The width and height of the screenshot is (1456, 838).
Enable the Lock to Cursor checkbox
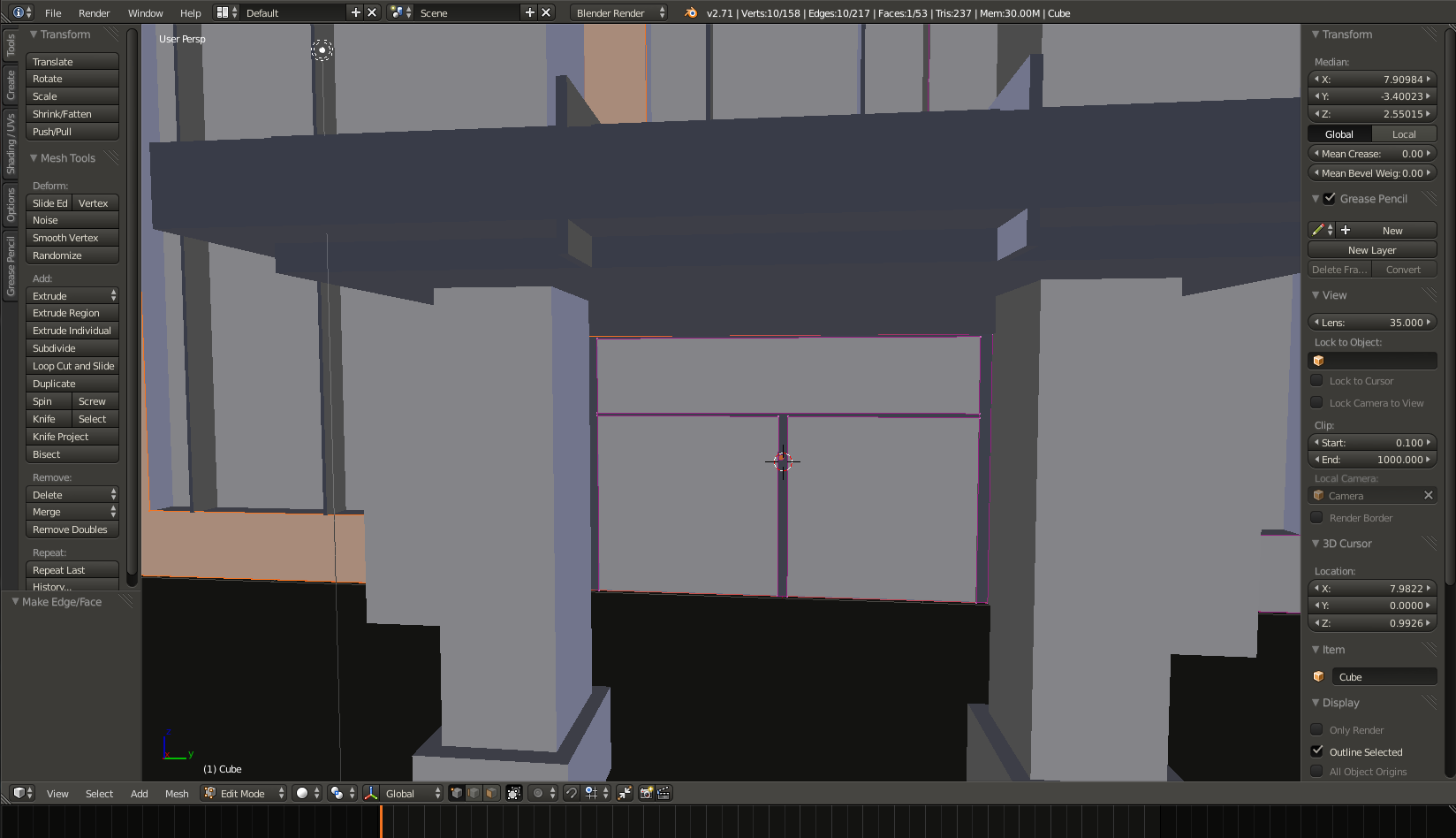[1316, 381]
